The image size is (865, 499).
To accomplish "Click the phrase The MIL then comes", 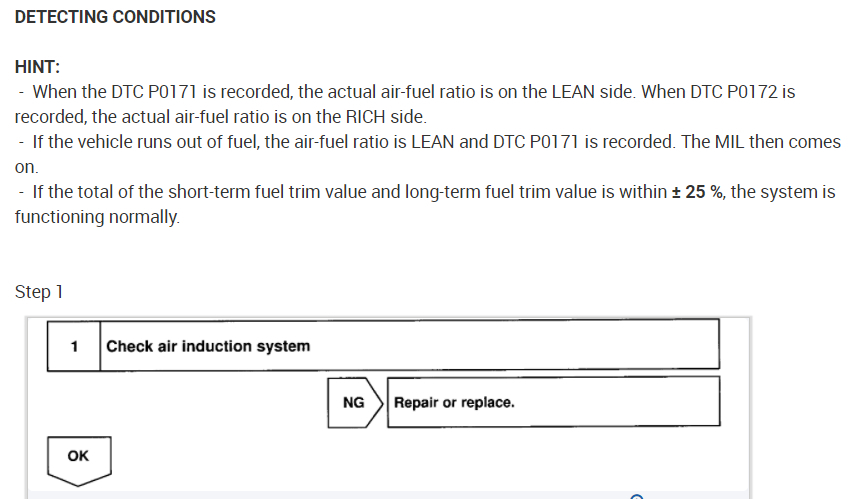I will coord(760,142).
